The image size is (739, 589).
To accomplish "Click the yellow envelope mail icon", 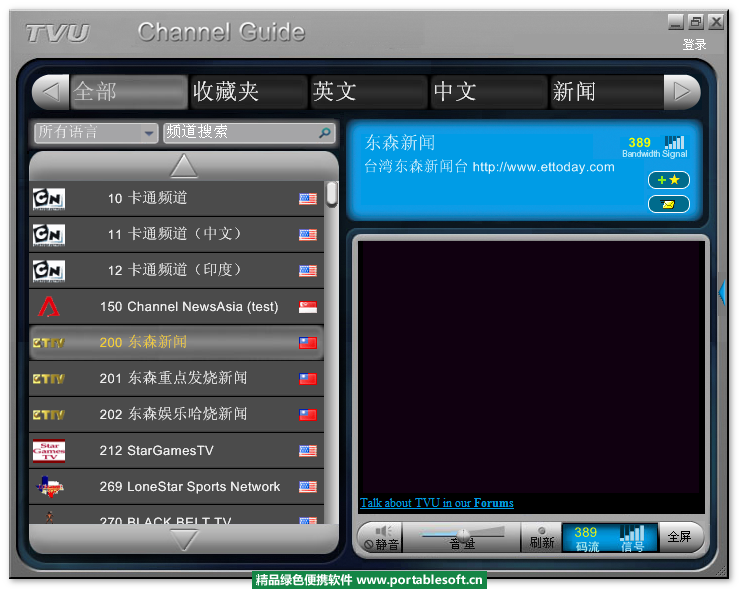I will pos(668,204).
